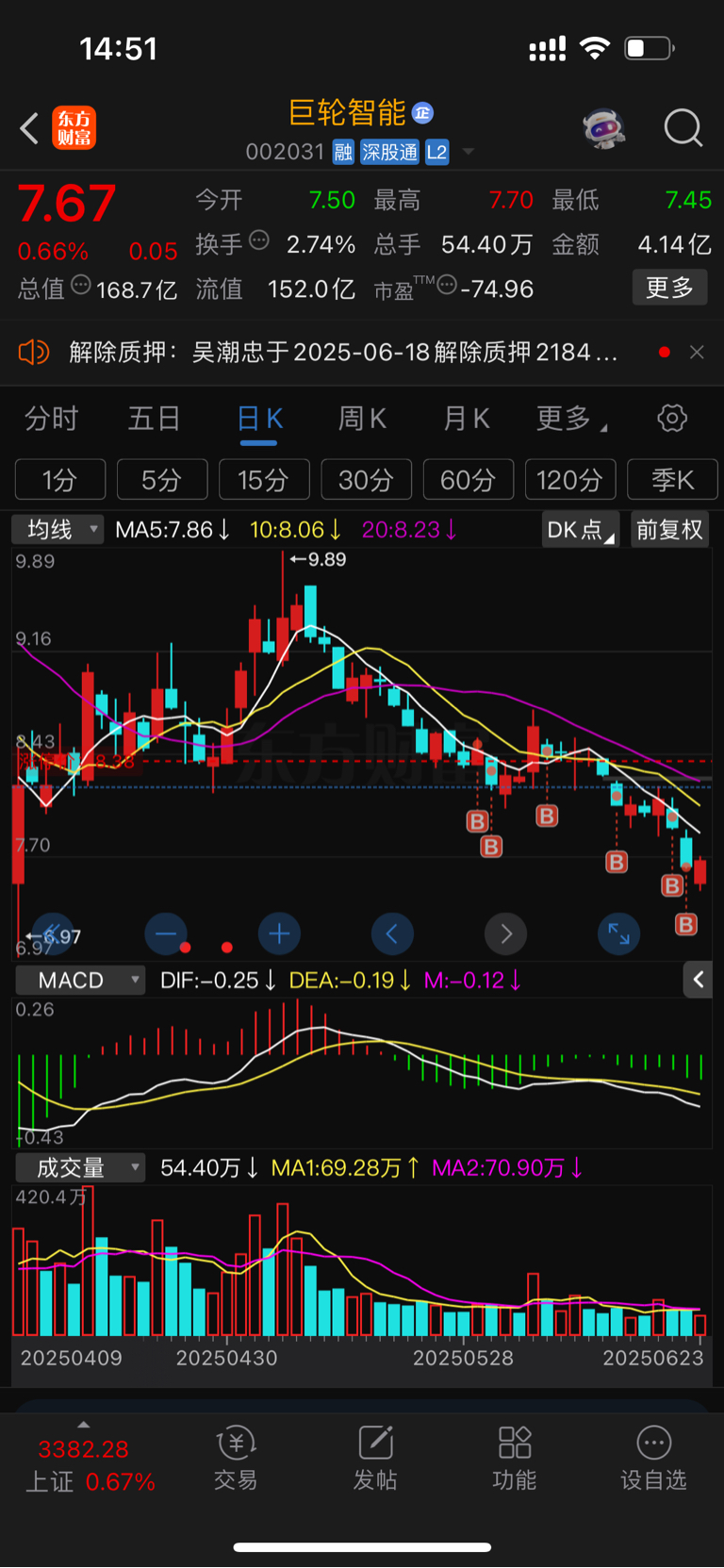Tap the MA5:7.86 value label
Image resolution: width=724 pixels, height=1568 pixels.
pyautogui.click(x=173, y=530)
